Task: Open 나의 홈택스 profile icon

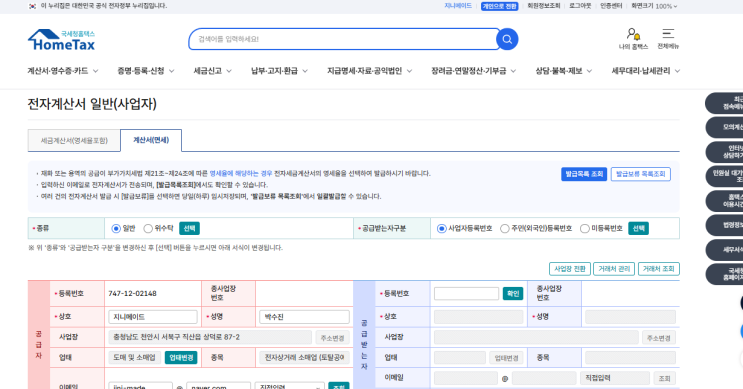Action: pyautogui.click(x=633, y=39)
